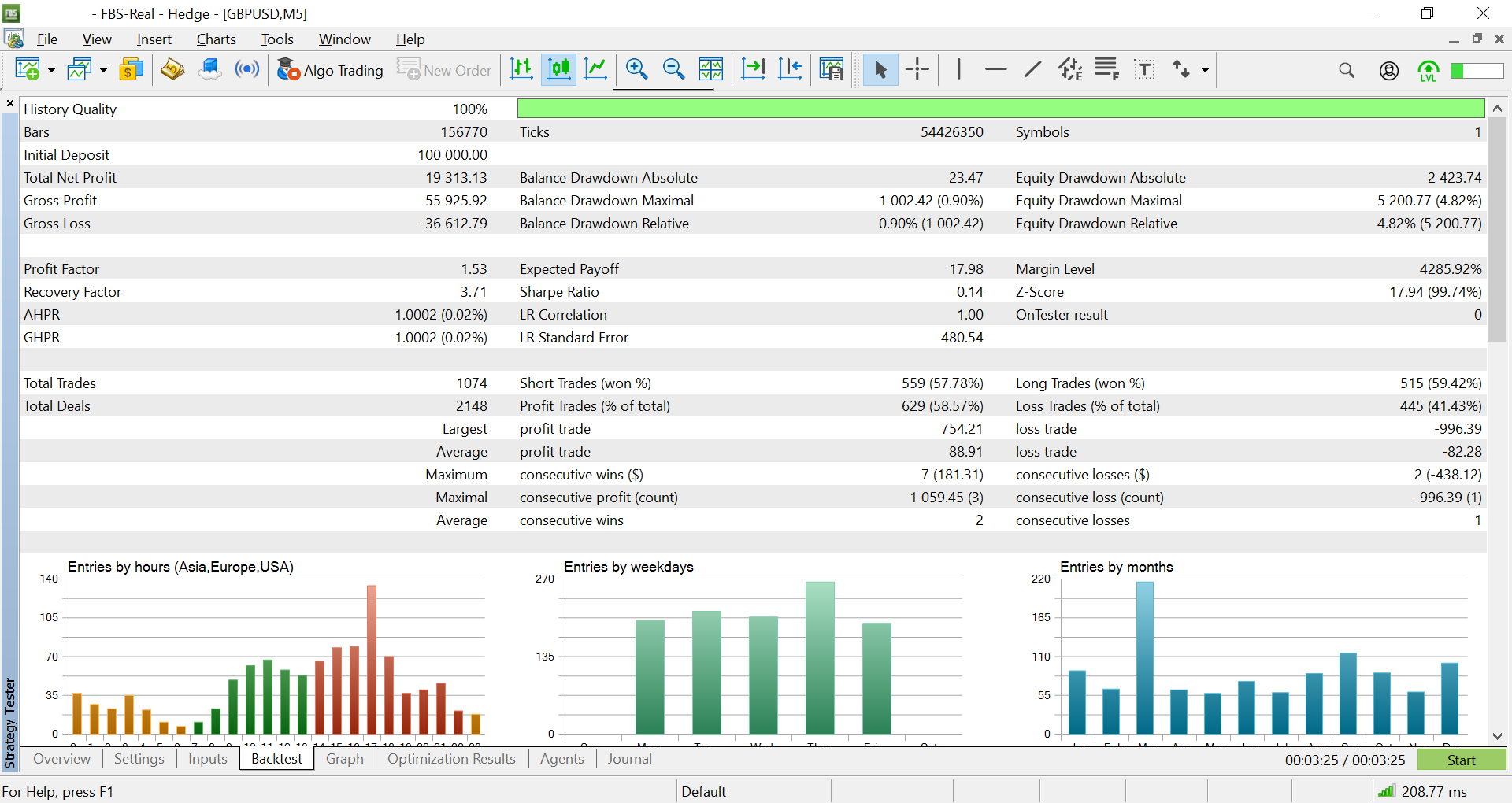This screenshot has height=803, width=1512.
Task: Open the Insert menu
Action: 154,39
